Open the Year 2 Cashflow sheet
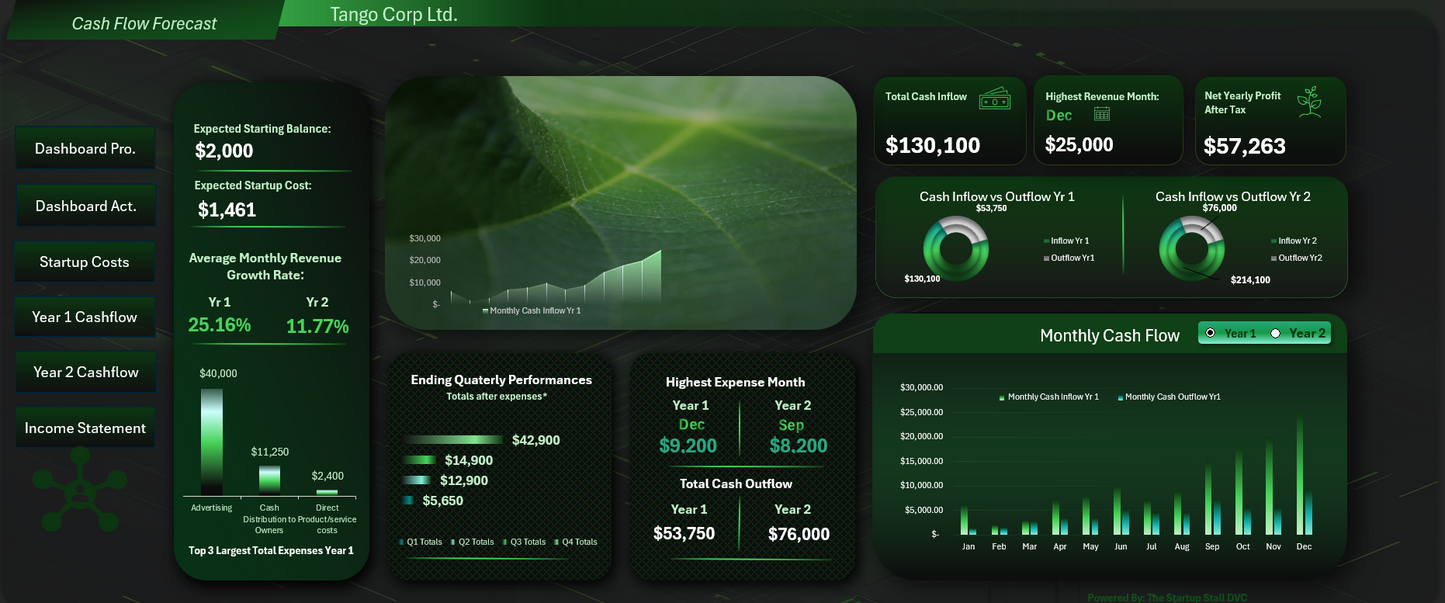 tap(85, 371)
